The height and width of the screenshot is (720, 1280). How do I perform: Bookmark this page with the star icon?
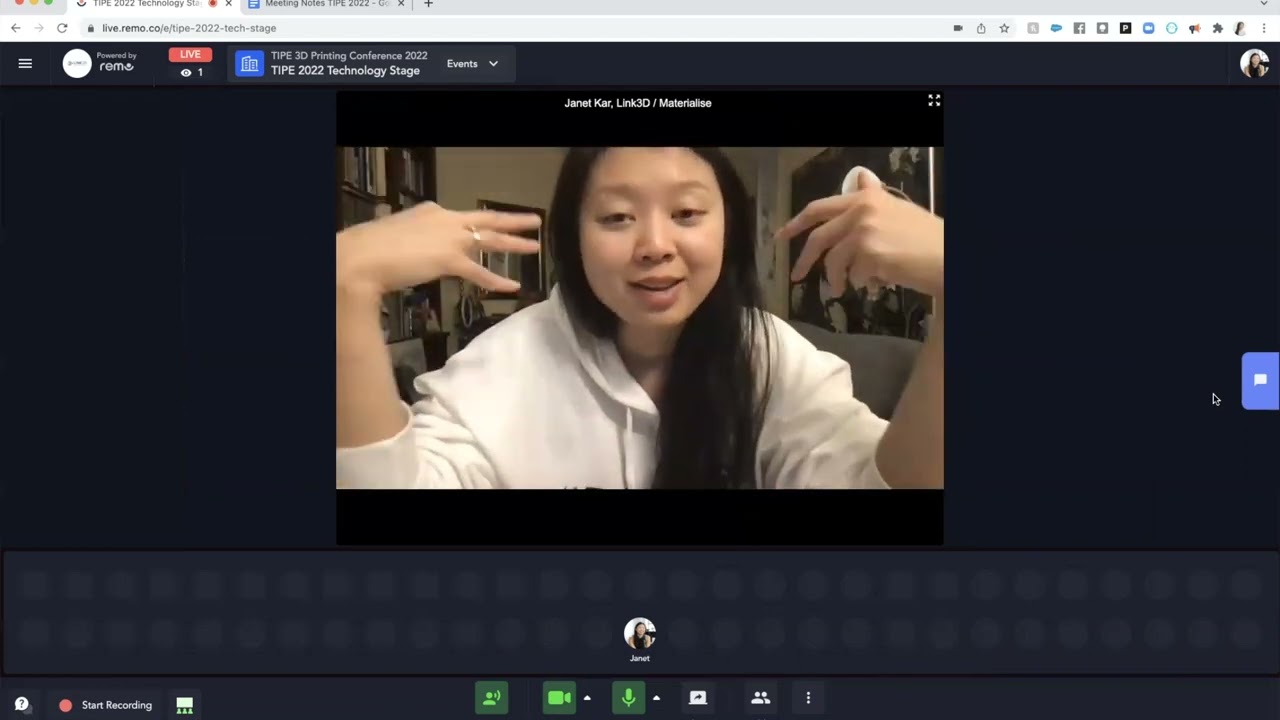point(1004,28)
